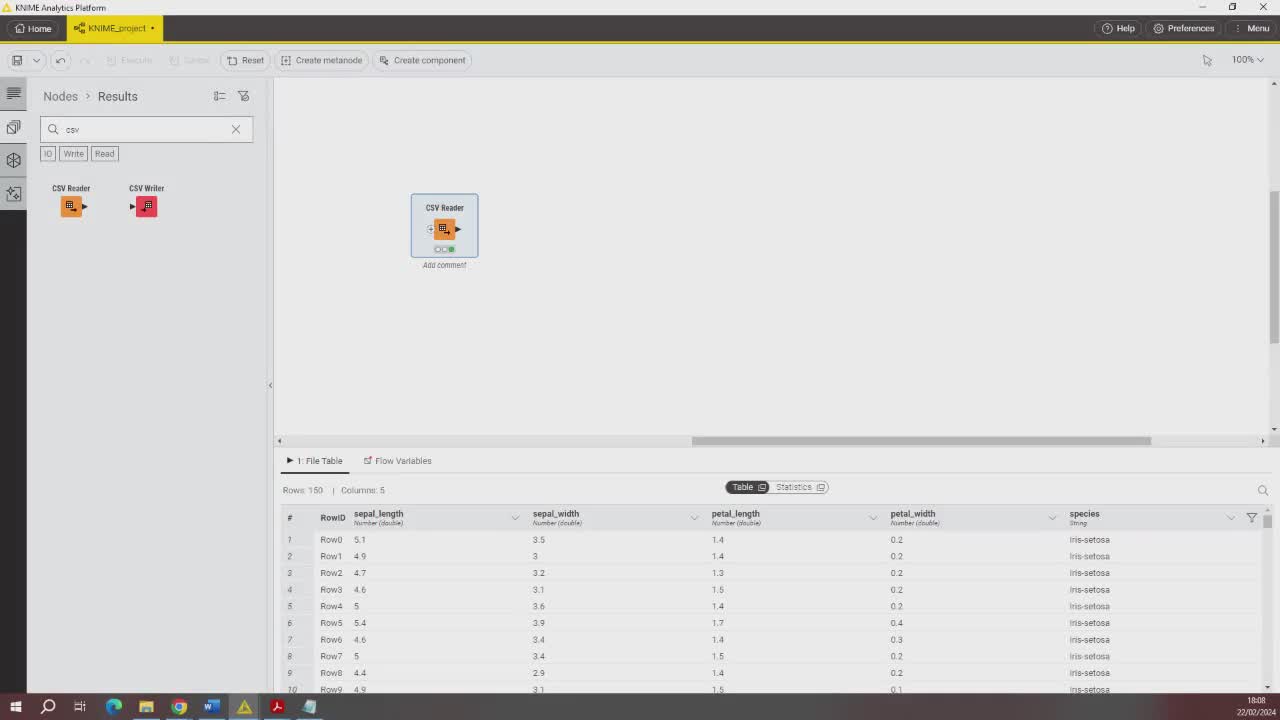Click the undo arrow icon

point(60,60)
